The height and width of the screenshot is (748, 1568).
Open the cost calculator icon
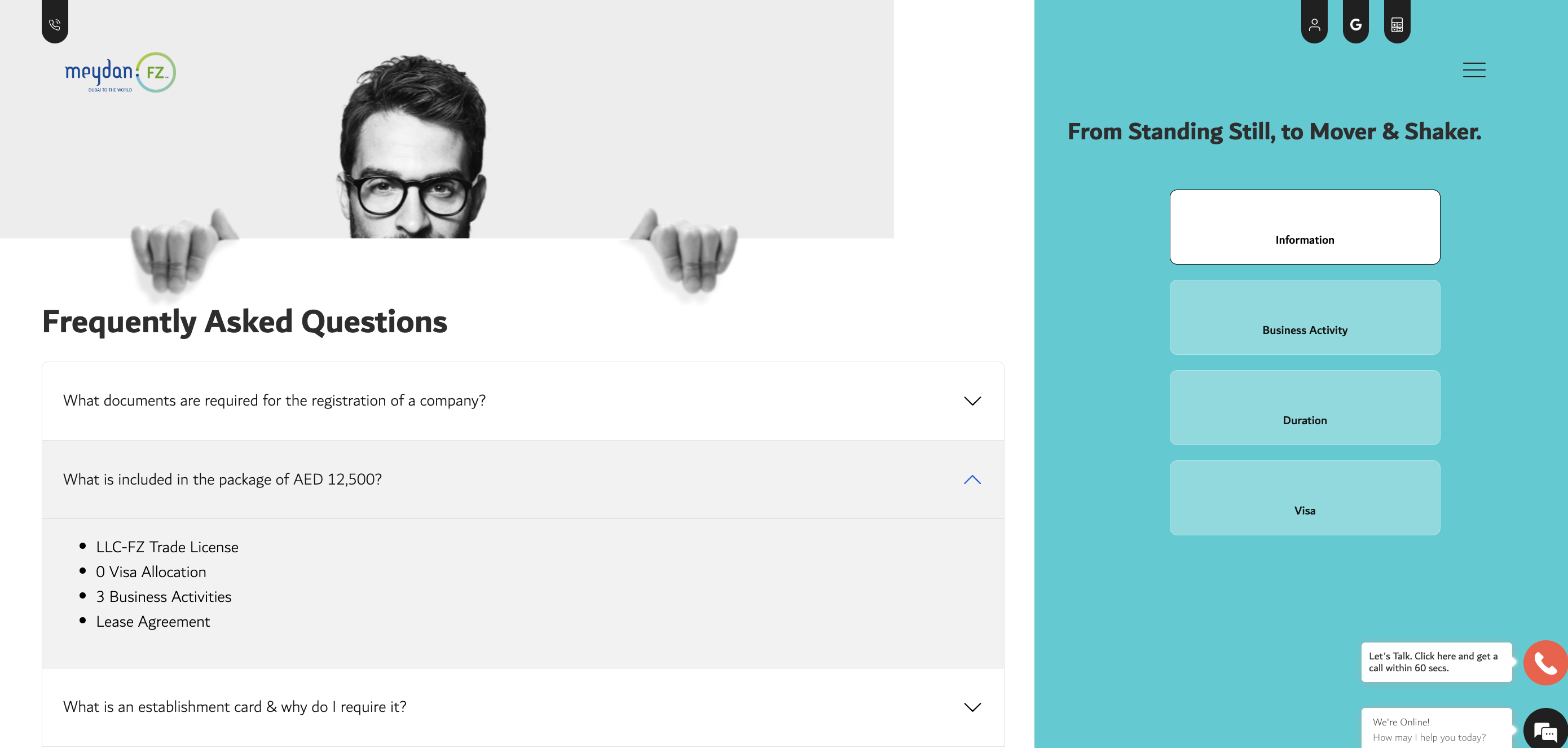1397,23
